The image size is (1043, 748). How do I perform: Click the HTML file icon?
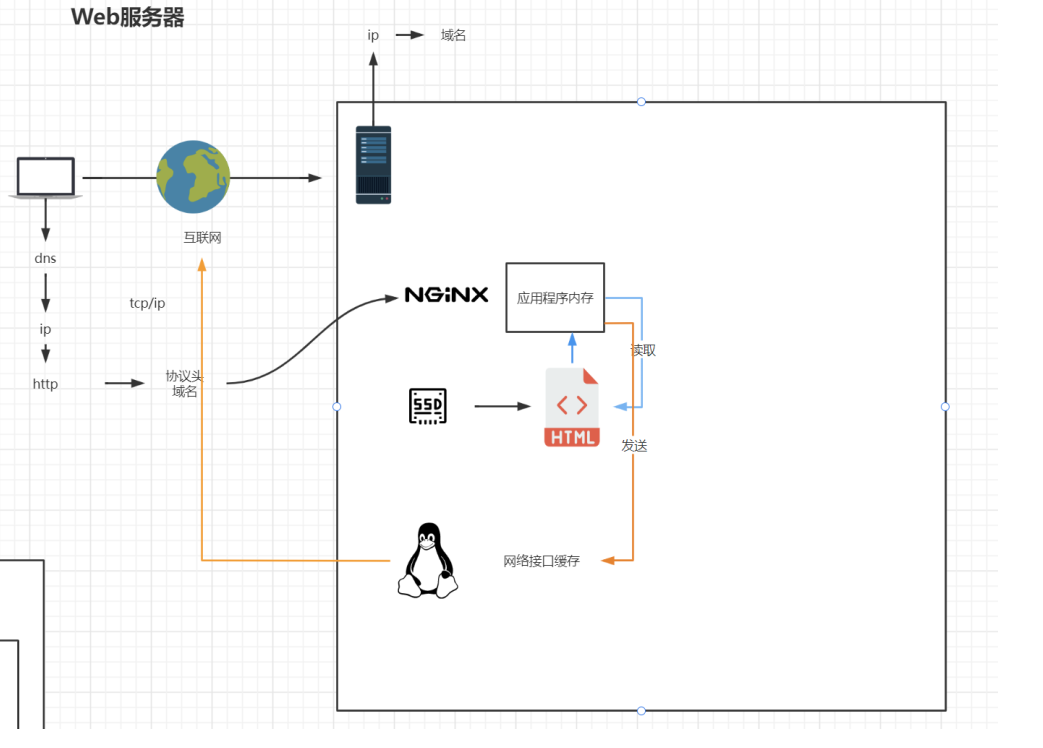coord(572,407)
